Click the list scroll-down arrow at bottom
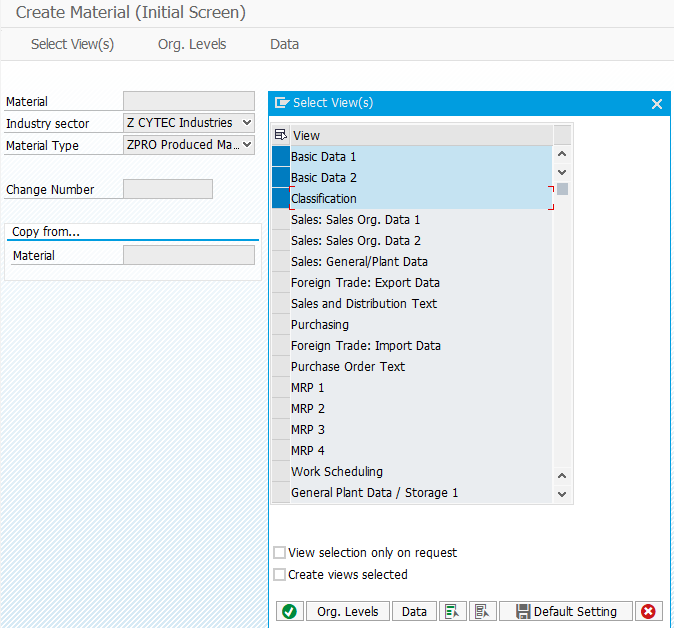The height and width of the screenshot is (628, 674). 562,494
